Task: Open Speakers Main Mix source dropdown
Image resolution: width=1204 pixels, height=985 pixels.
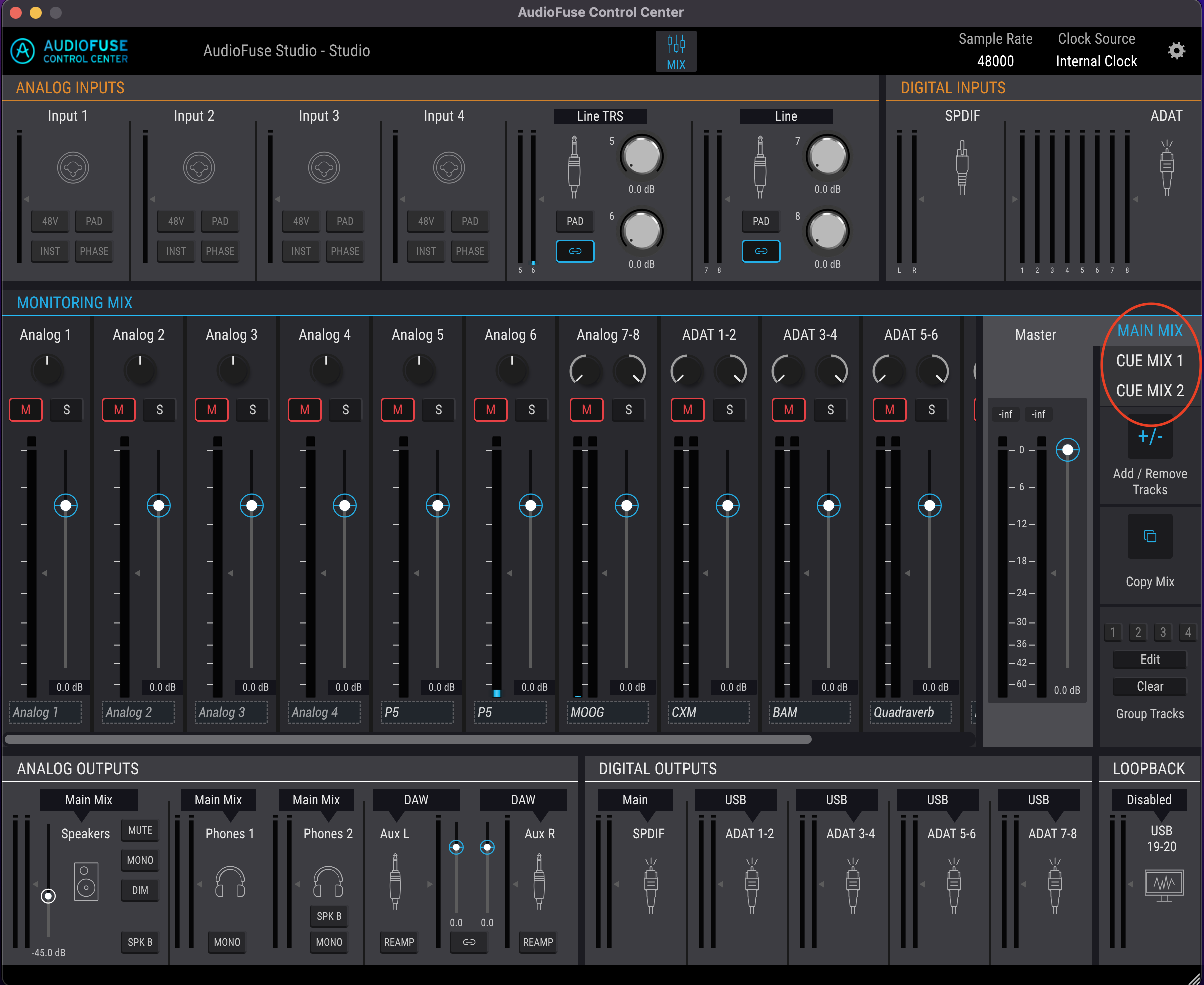Action: [88, 800]
